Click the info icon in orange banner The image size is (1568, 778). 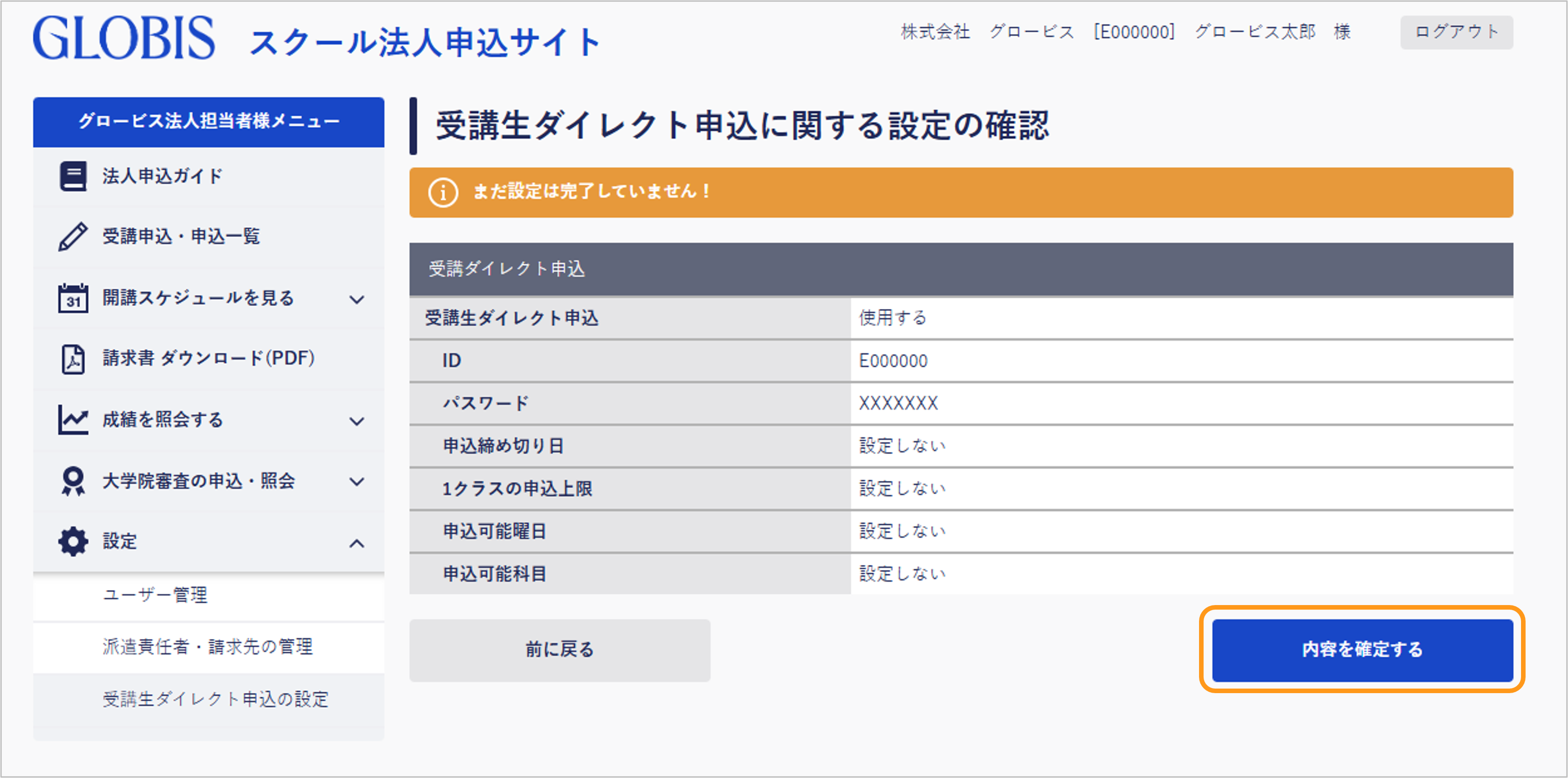pyautogui.click(x=442, y=193)
